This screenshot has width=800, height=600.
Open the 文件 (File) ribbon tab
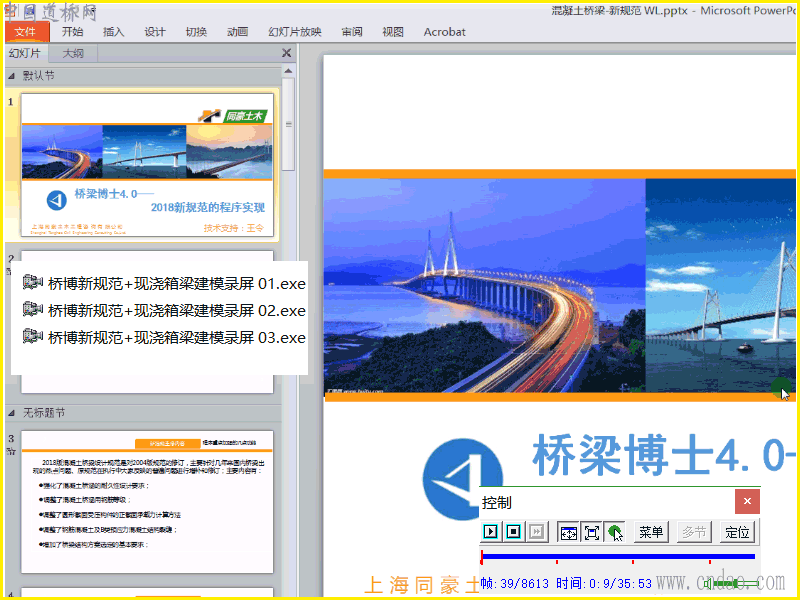pos(27,32)
